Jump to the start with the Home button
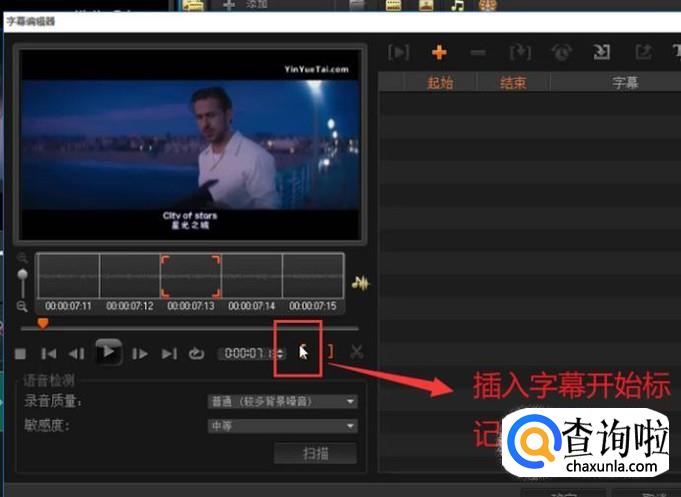This screenshot has height=497, width=681. point(48,353)
